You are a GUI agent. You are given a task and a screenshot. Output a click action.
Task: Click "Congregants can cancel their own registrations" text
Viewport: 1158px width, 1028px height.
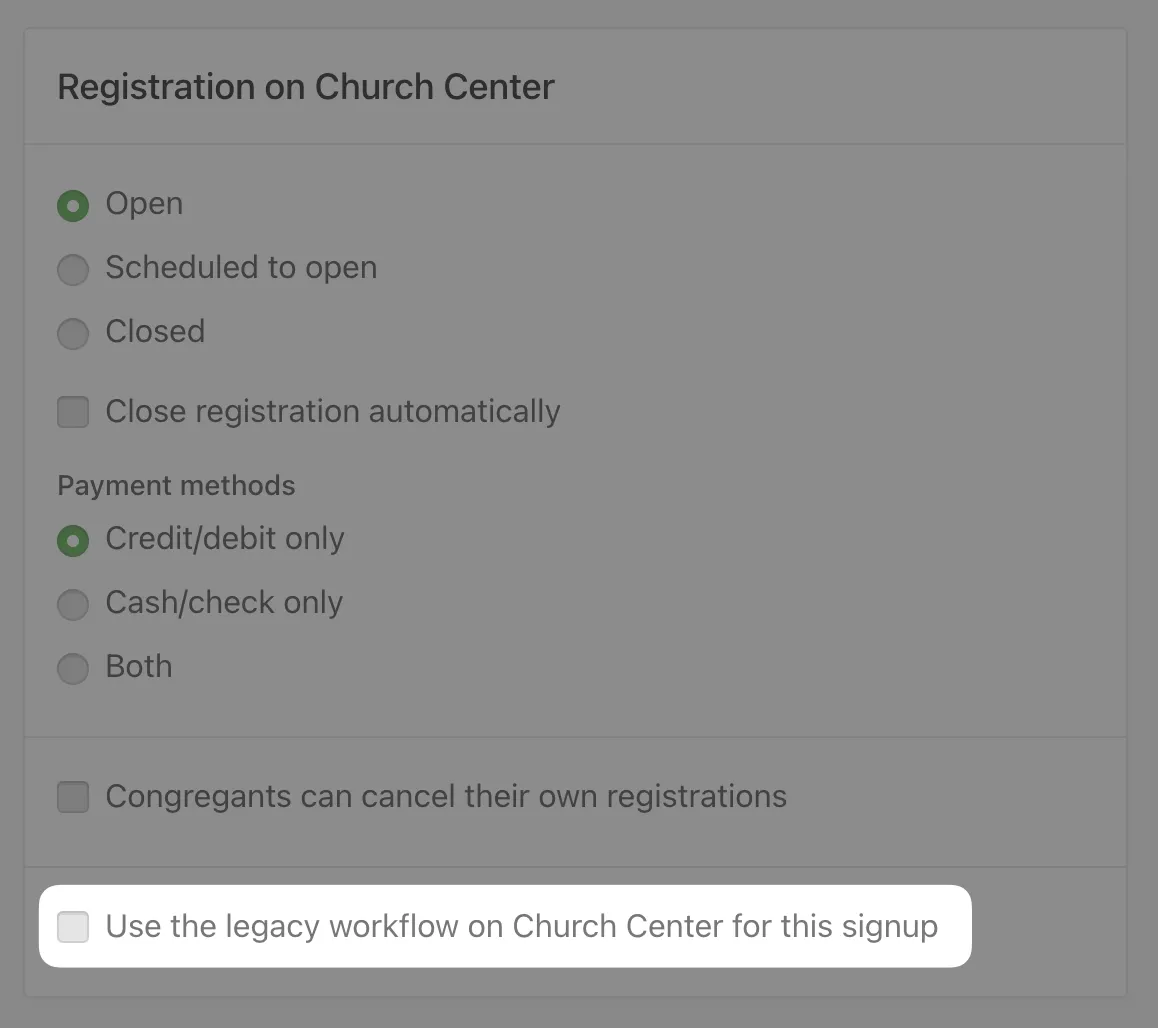click(446, 797)
